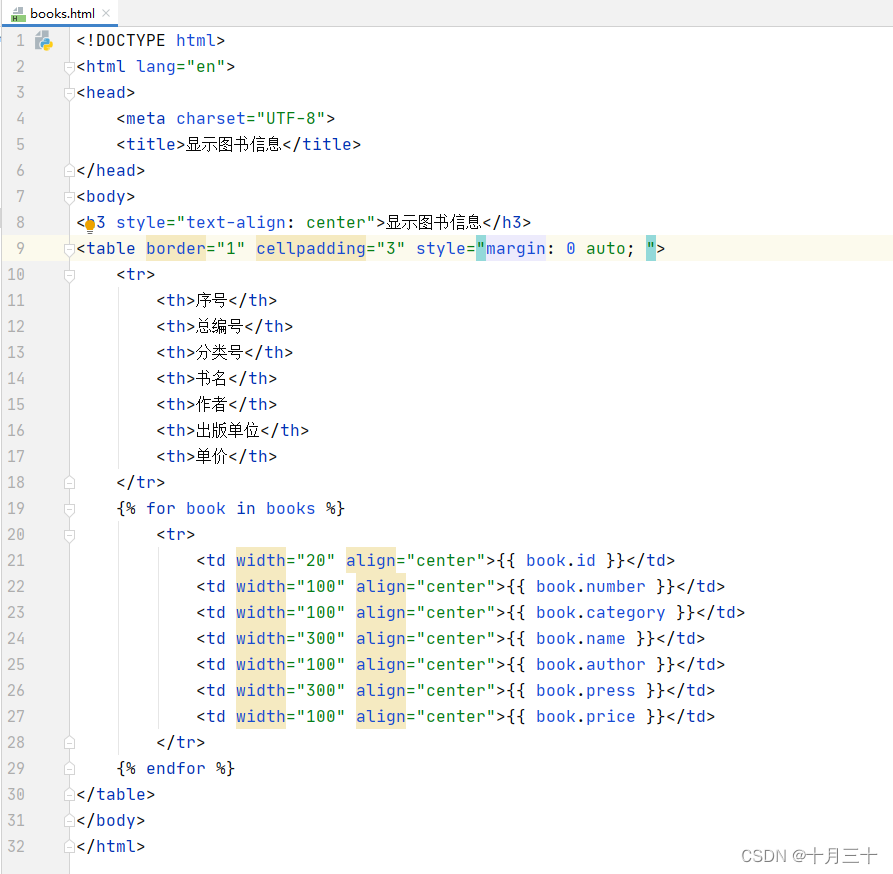This screenshot has width=893, height=874.
Task: Click the lang="en" attribute
Action: pos(181,67)
